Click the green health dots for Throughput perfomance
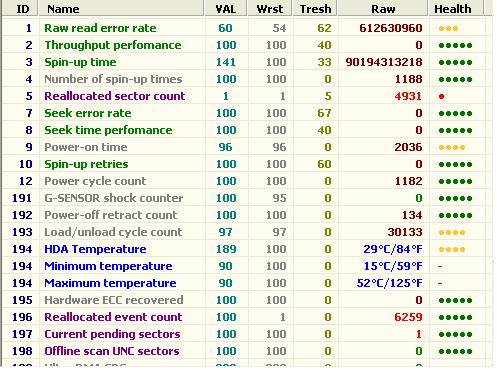The width and height of the screenshot is (497, 370). click(x=455, y=46)
